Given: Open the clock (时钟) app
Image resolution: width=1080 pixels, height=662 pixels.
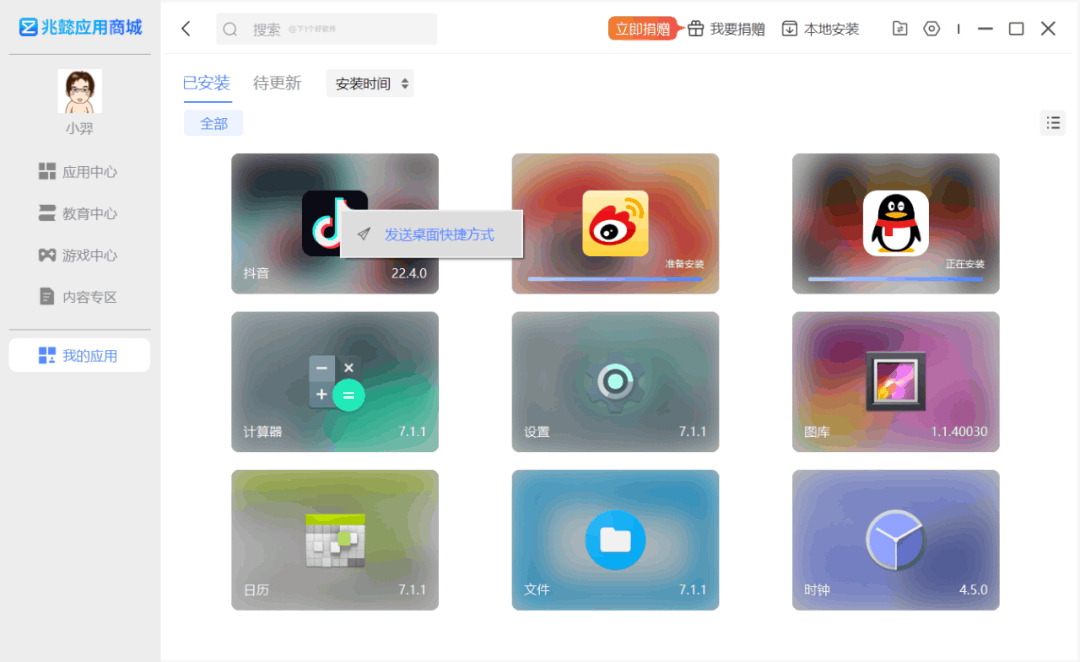Looking at the screenshot, I should 895,540.
